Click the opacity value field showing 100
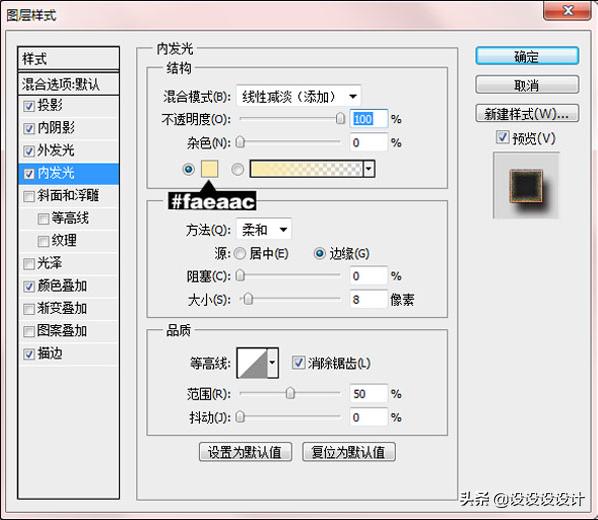598x520 pixels. 368,119
